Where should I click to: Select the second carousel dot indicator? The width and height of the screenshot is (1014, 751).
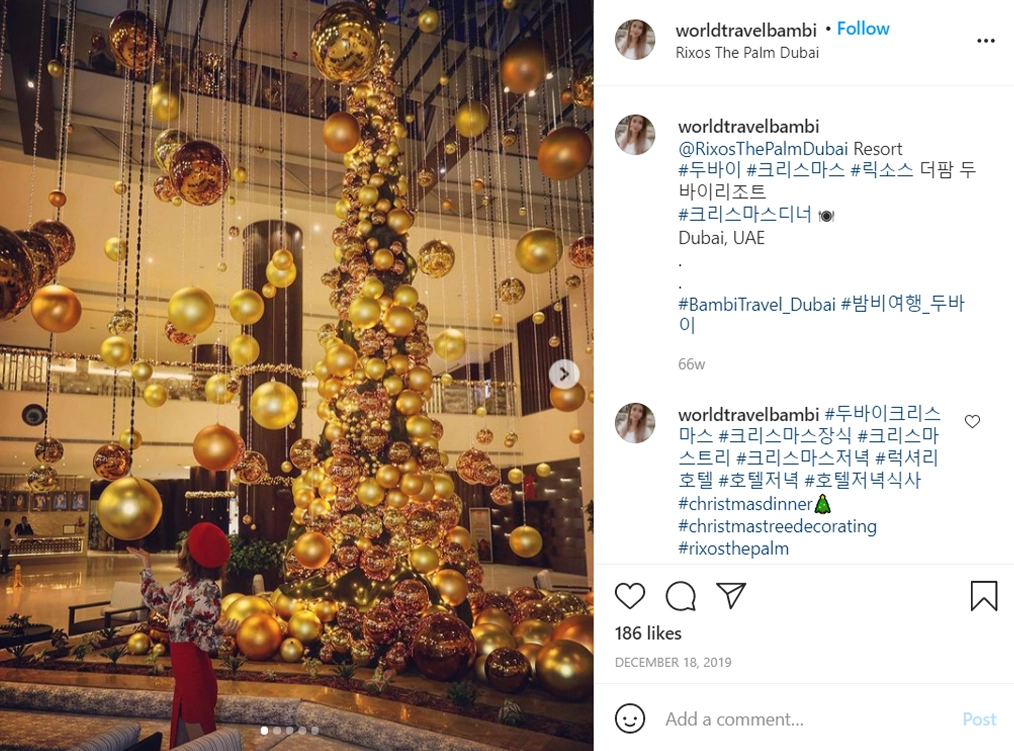tap(277, 730)
